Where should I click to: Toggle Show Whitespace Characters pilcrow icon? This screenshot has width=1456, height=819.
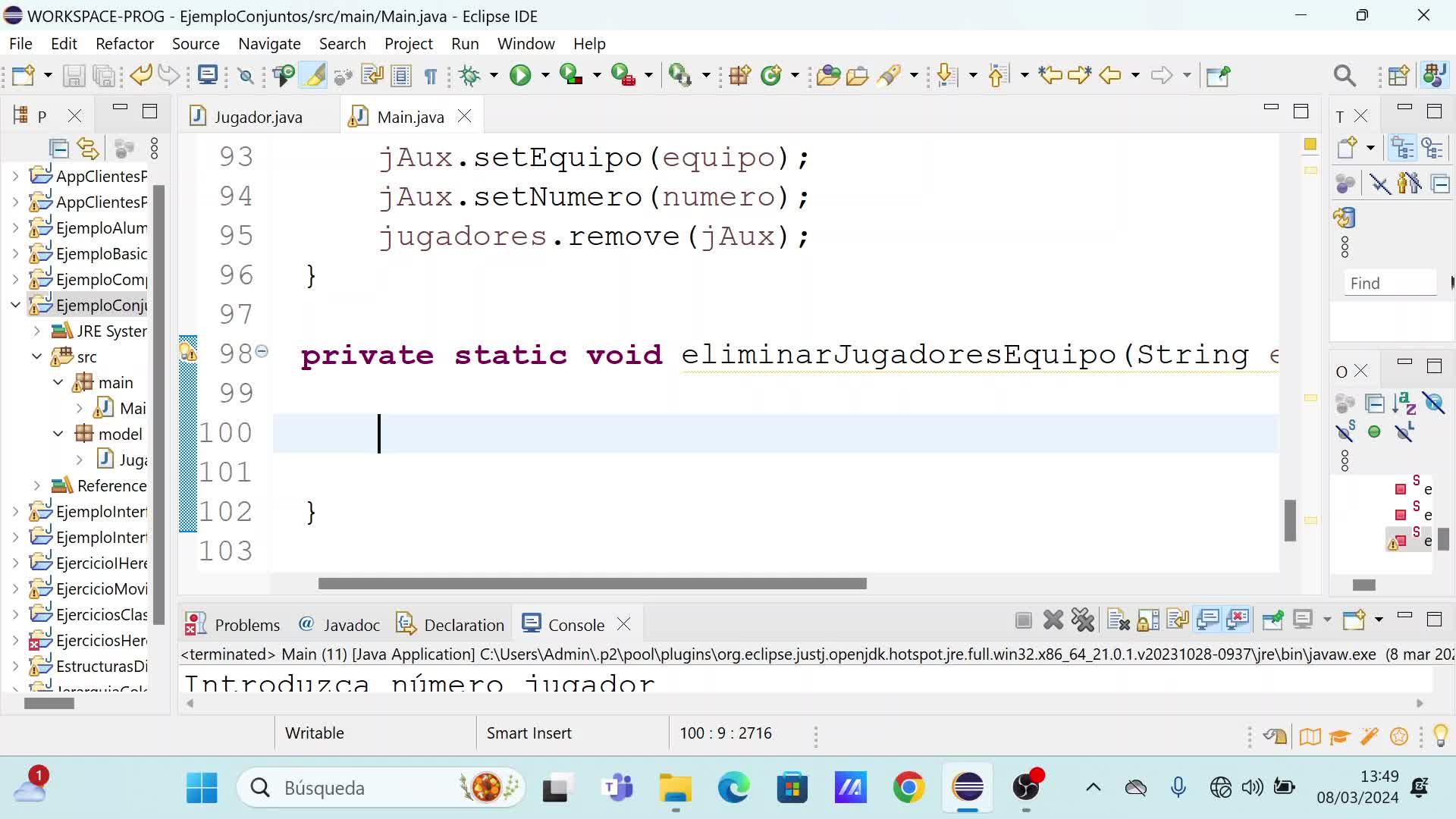[430, 76]
